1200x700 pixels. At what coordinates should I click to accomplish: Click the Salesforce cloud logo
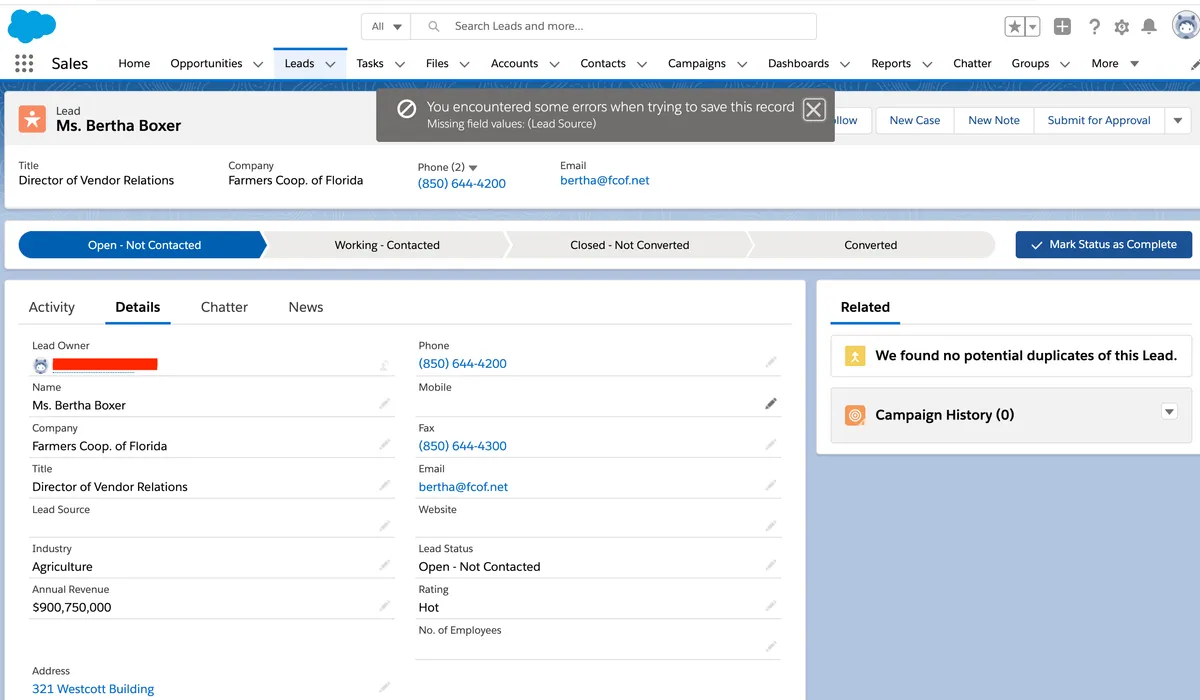pos(32,25)
